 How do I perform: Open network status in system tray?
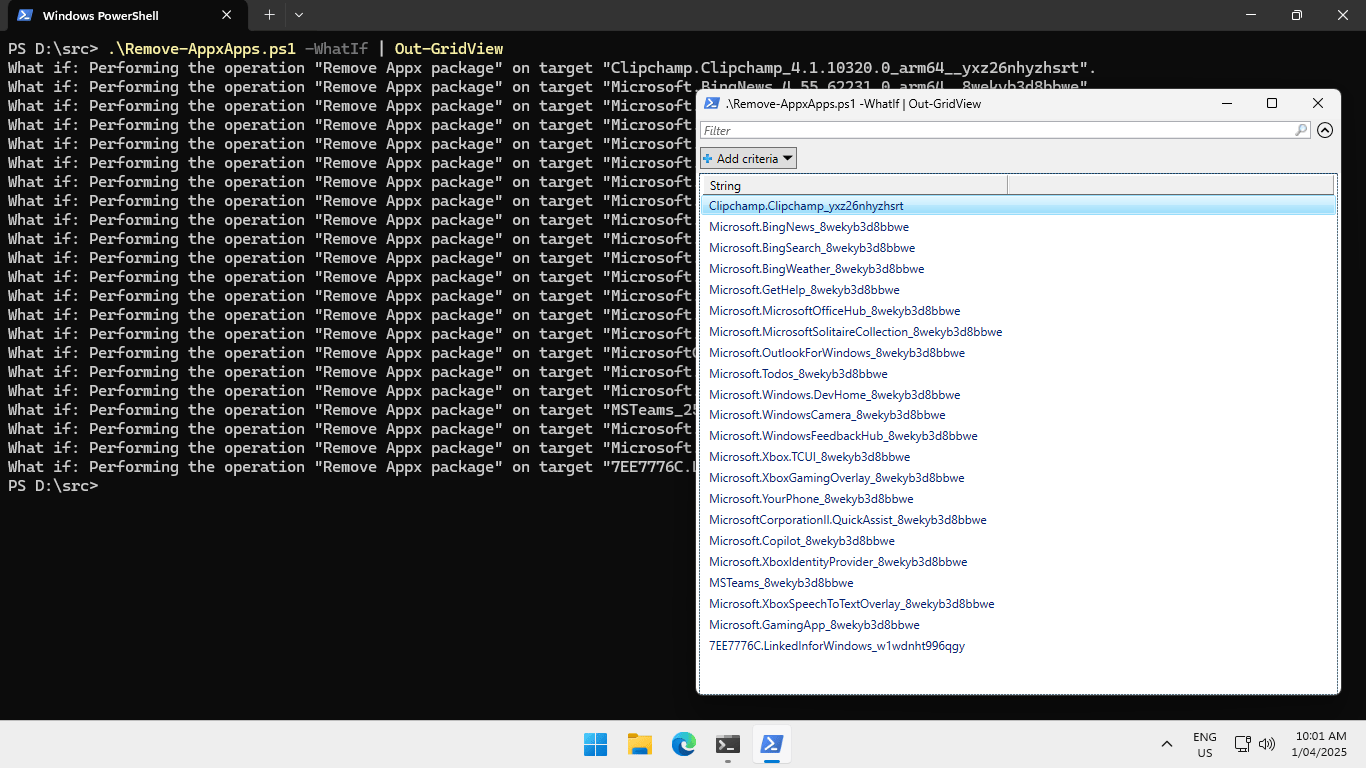1243,744
